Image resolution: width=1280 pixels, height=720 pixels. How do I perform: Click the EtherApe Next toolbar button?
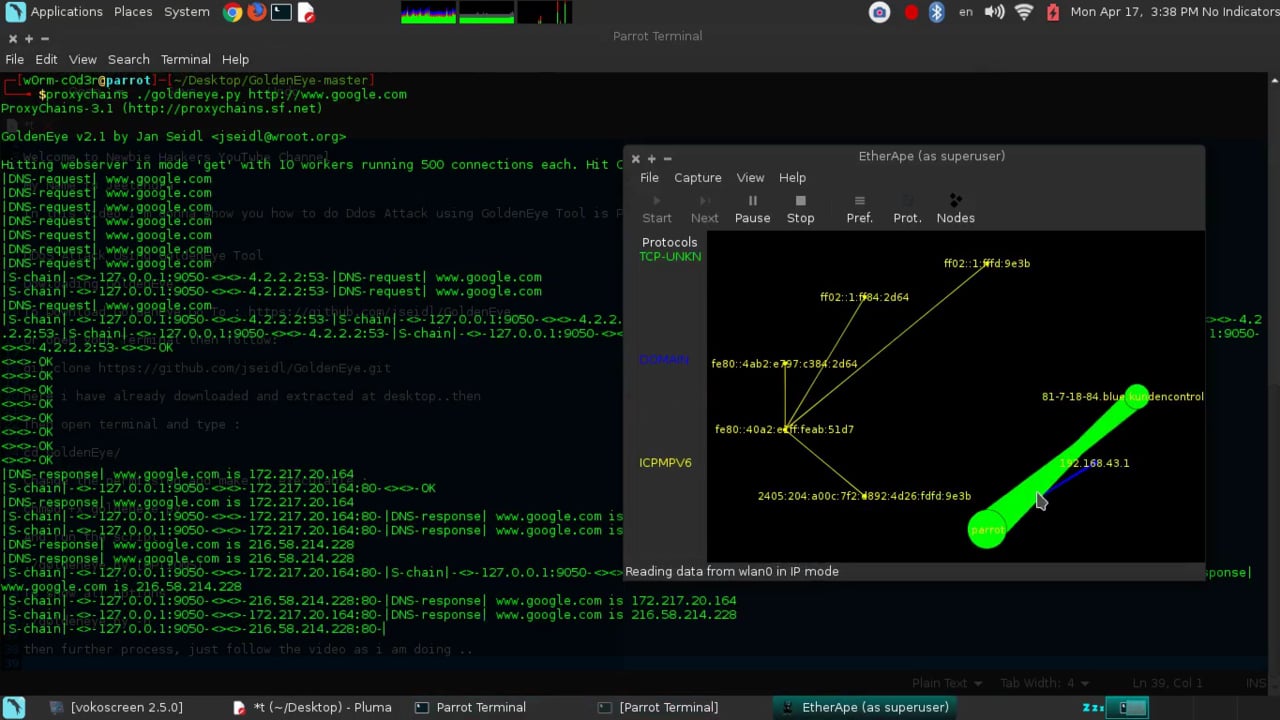[704, 209]
